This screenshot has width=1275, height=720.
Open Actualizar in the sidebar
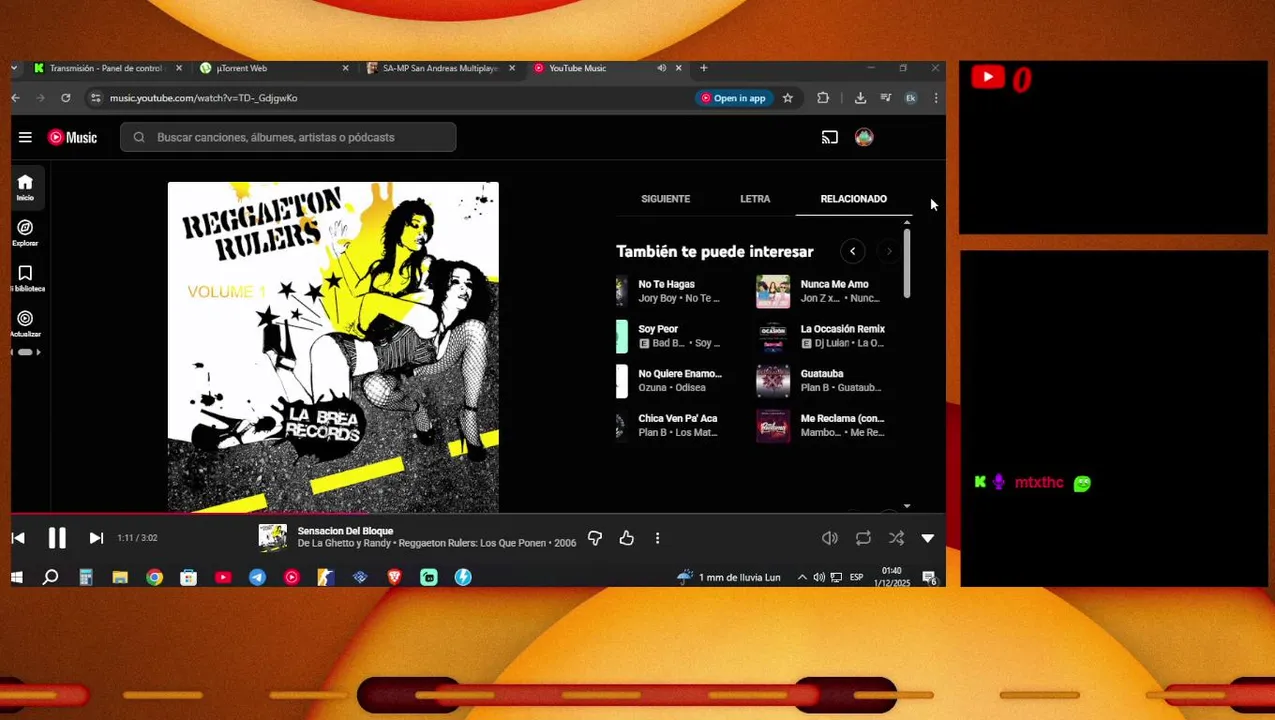25,323
